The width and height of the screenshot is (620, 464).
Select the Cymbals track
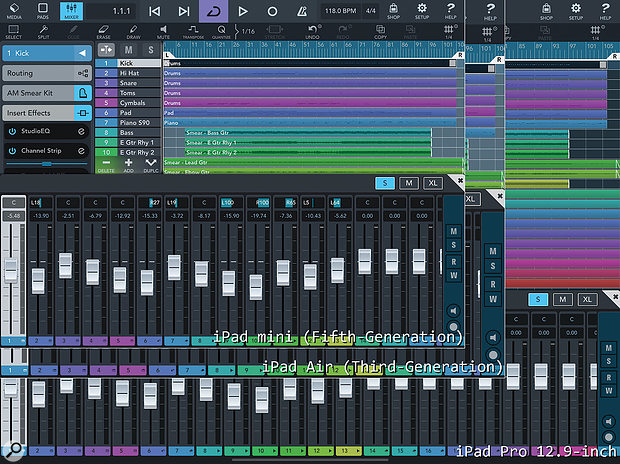(x=128, y=103)
